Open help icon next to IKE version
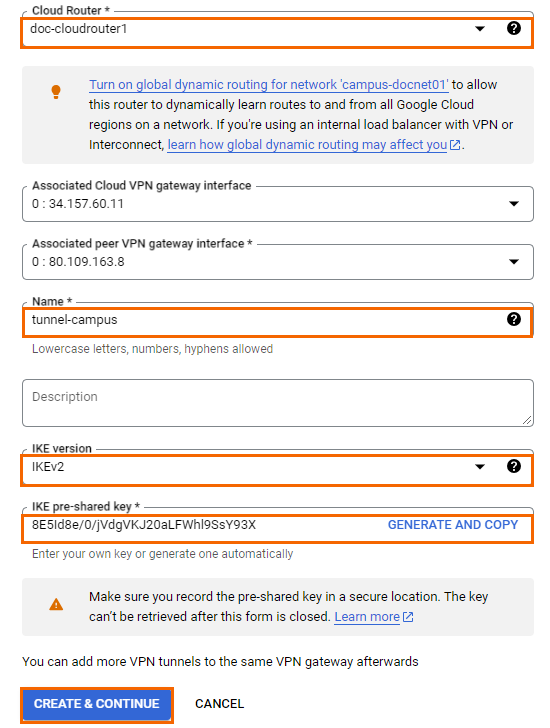 tap(513, 466)
